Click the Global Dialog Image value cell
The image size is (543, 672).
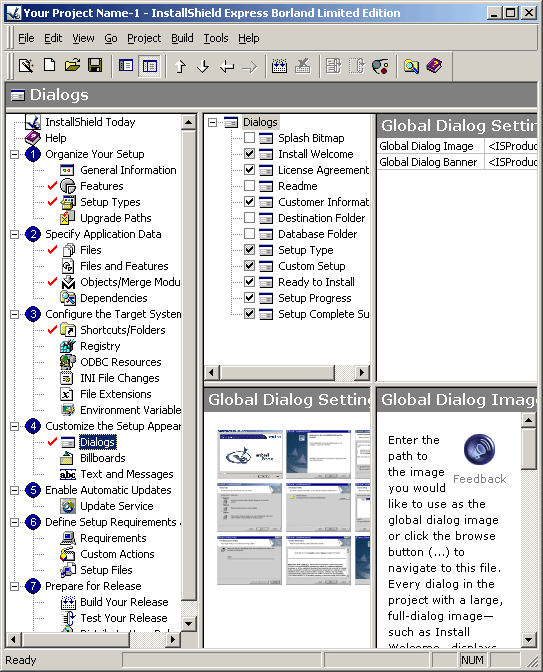click(511, 146)
